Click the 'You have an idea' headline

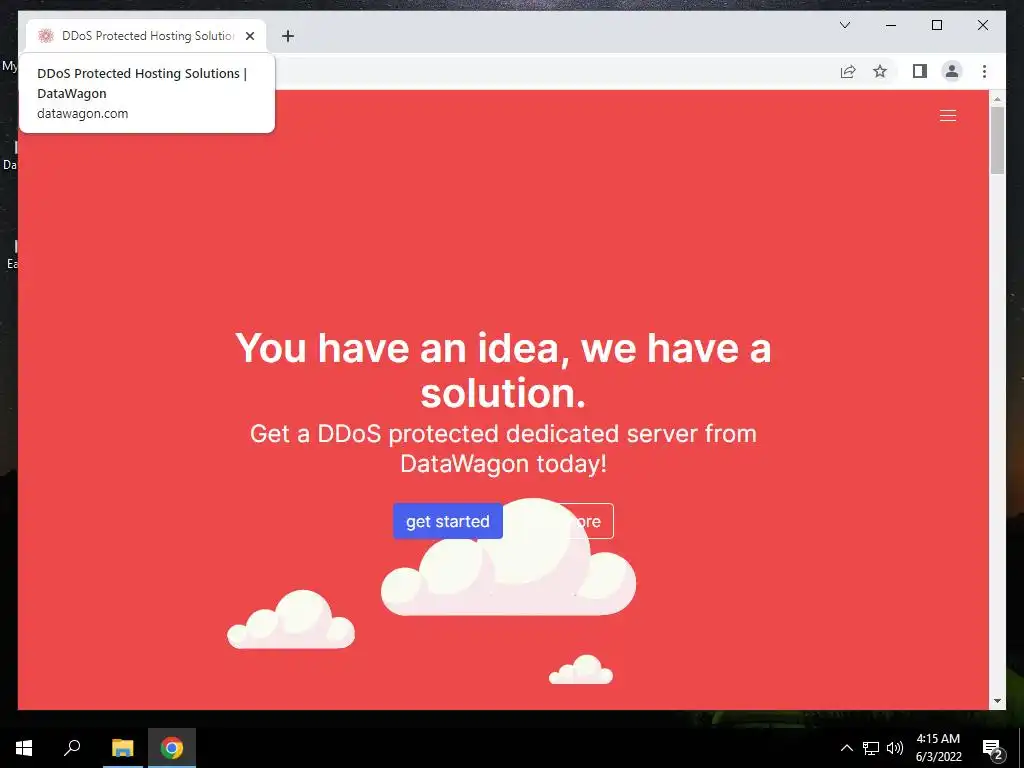[503, 370]
